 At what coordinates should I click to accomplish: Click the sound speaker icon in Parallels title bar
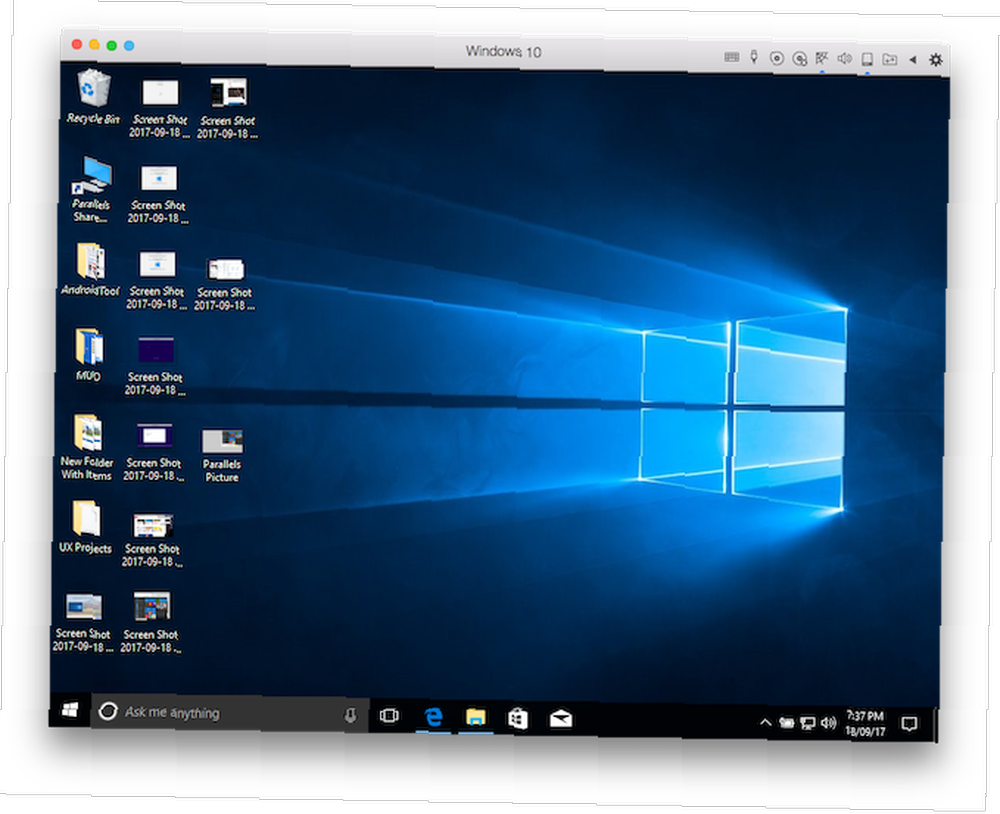844,59
